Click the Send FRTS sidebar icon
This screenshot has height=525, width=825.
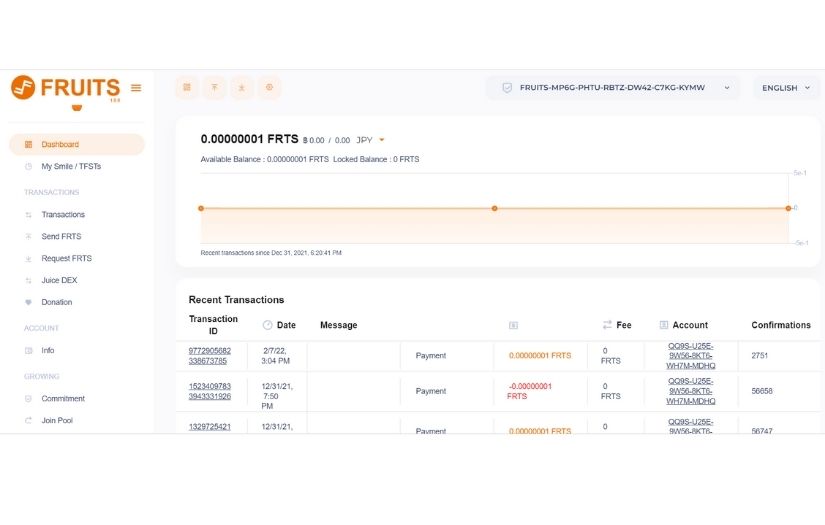click(28, 237)
